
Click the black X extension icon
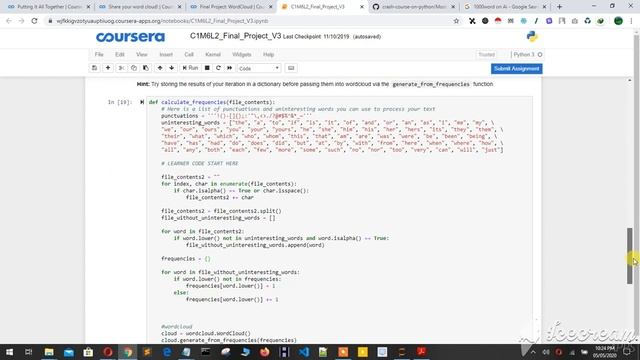click(472, 21)
